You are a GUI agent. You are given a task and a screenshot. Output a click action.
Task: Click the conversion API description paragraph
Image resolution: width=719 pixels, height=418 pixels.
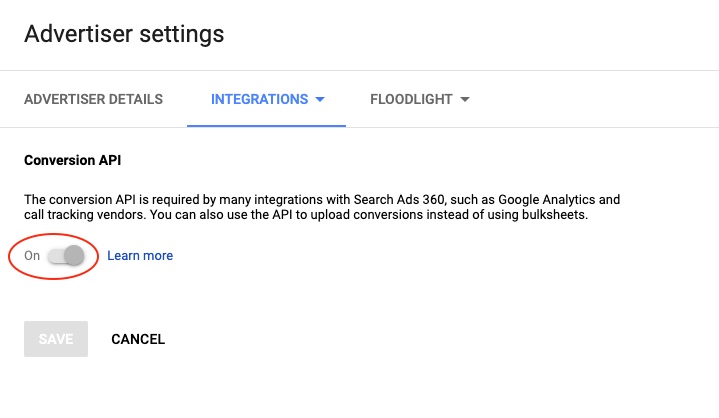point(322,207)
